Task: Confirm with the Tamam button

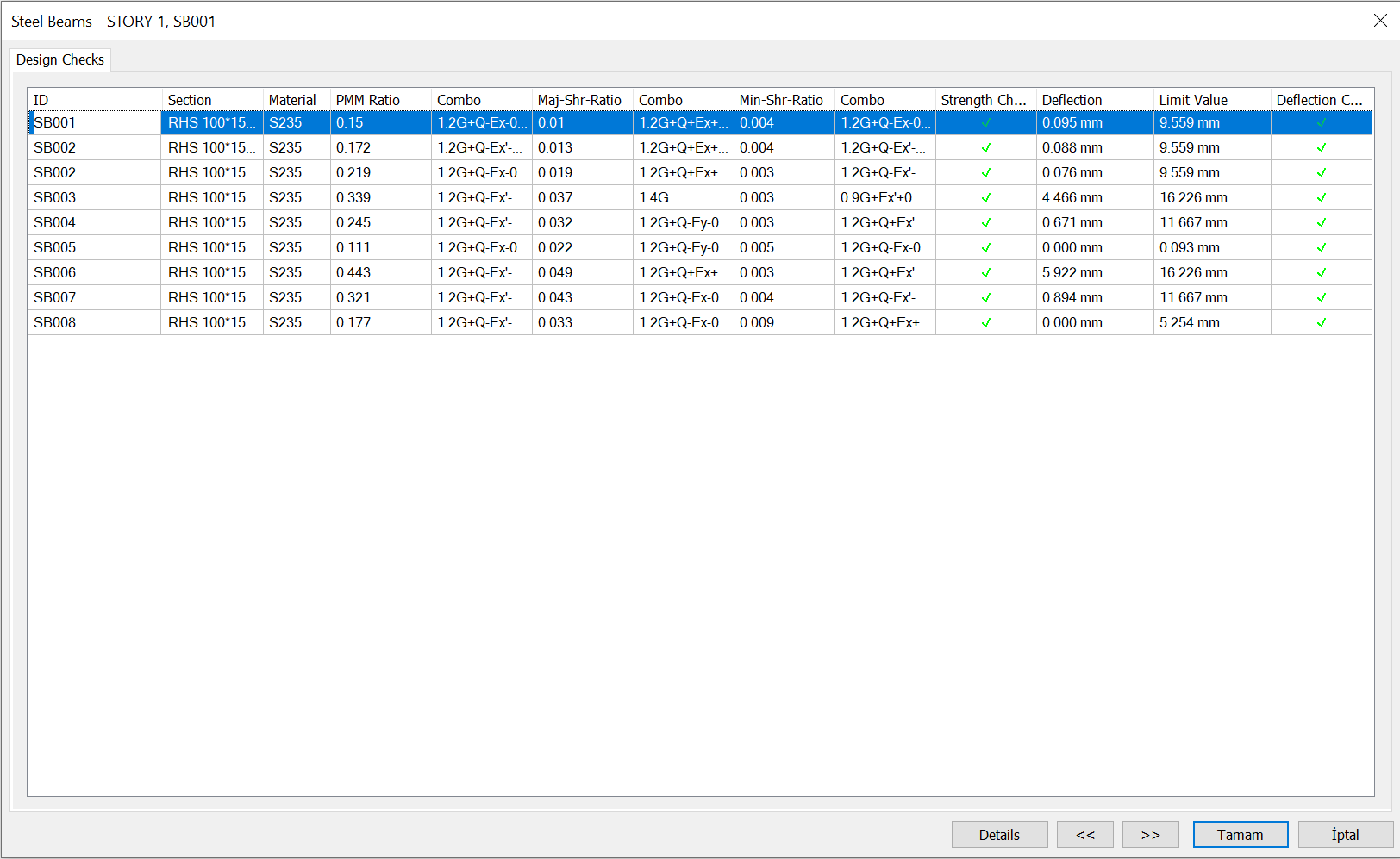Action: (x=1240, y=834)
